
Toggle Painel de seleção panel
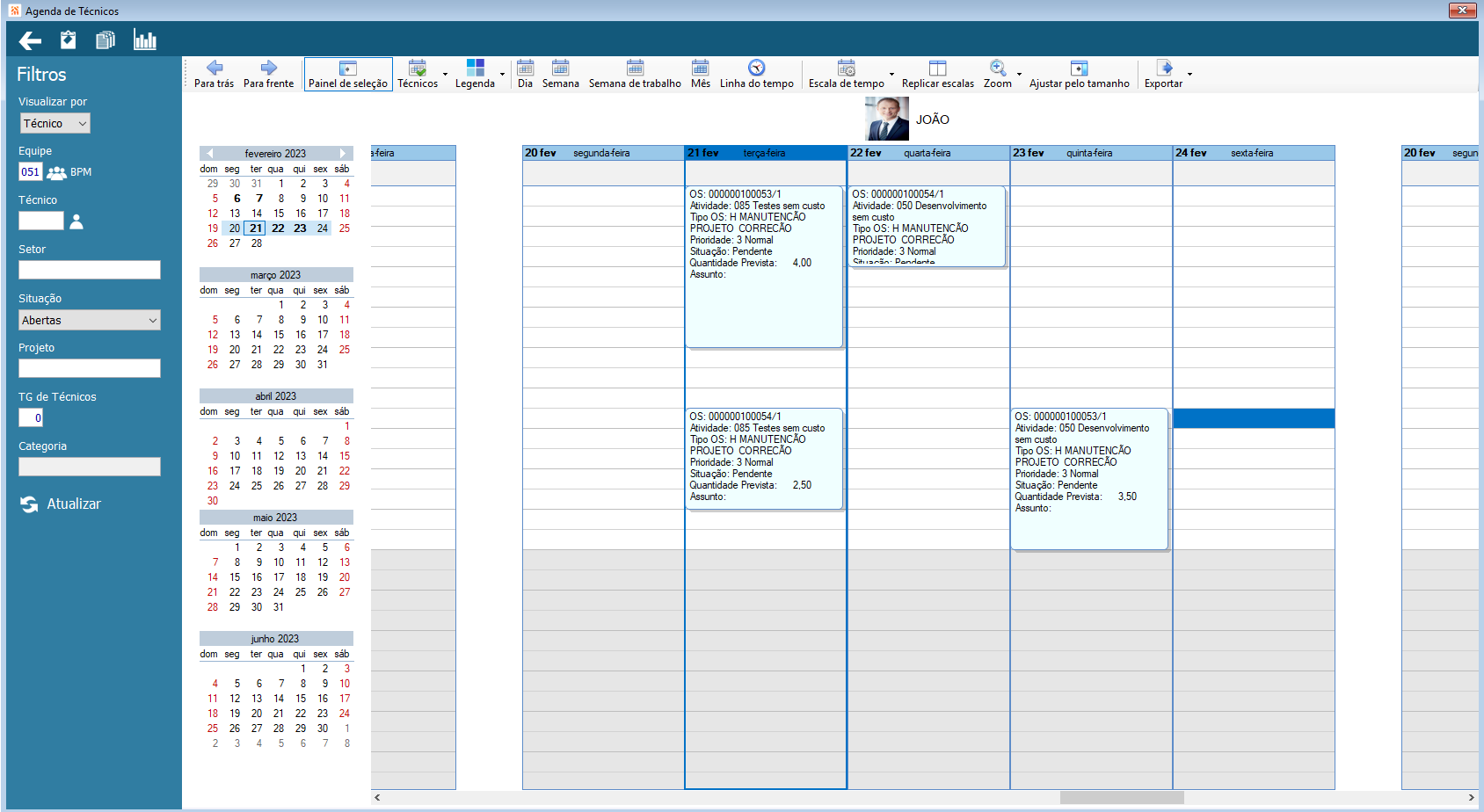click(x=348, y=74)
